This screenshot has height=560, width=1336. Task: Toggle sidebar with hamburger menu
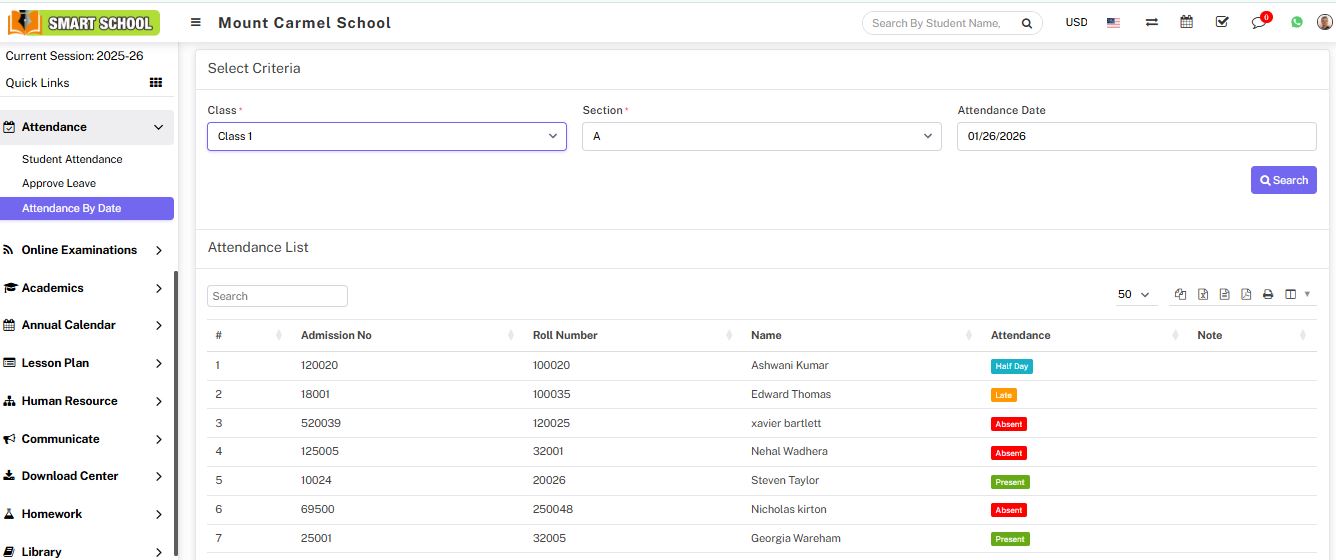[x=196, y=22]
